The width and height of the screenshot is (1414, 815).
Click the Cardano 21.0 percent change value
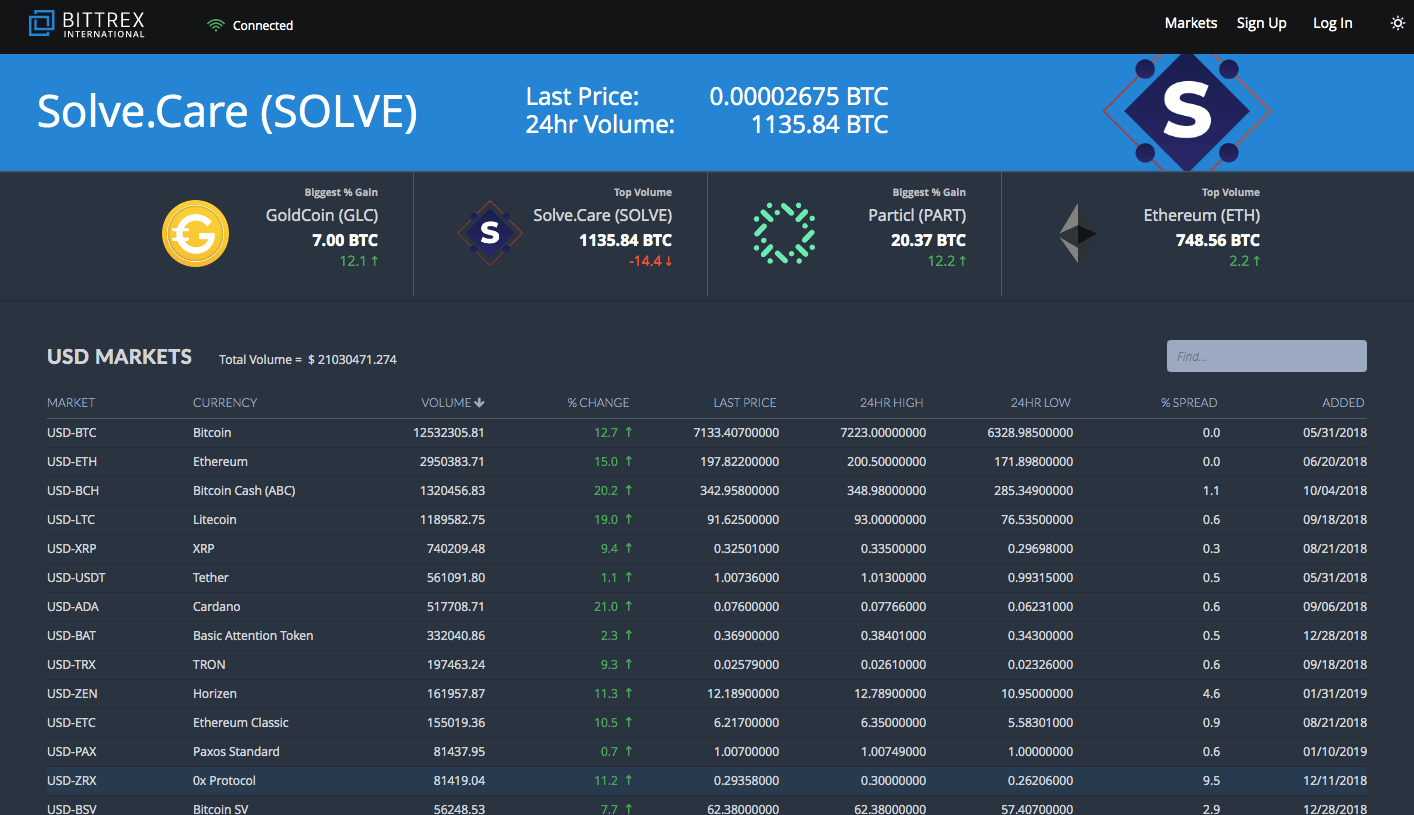pos(606,607)
